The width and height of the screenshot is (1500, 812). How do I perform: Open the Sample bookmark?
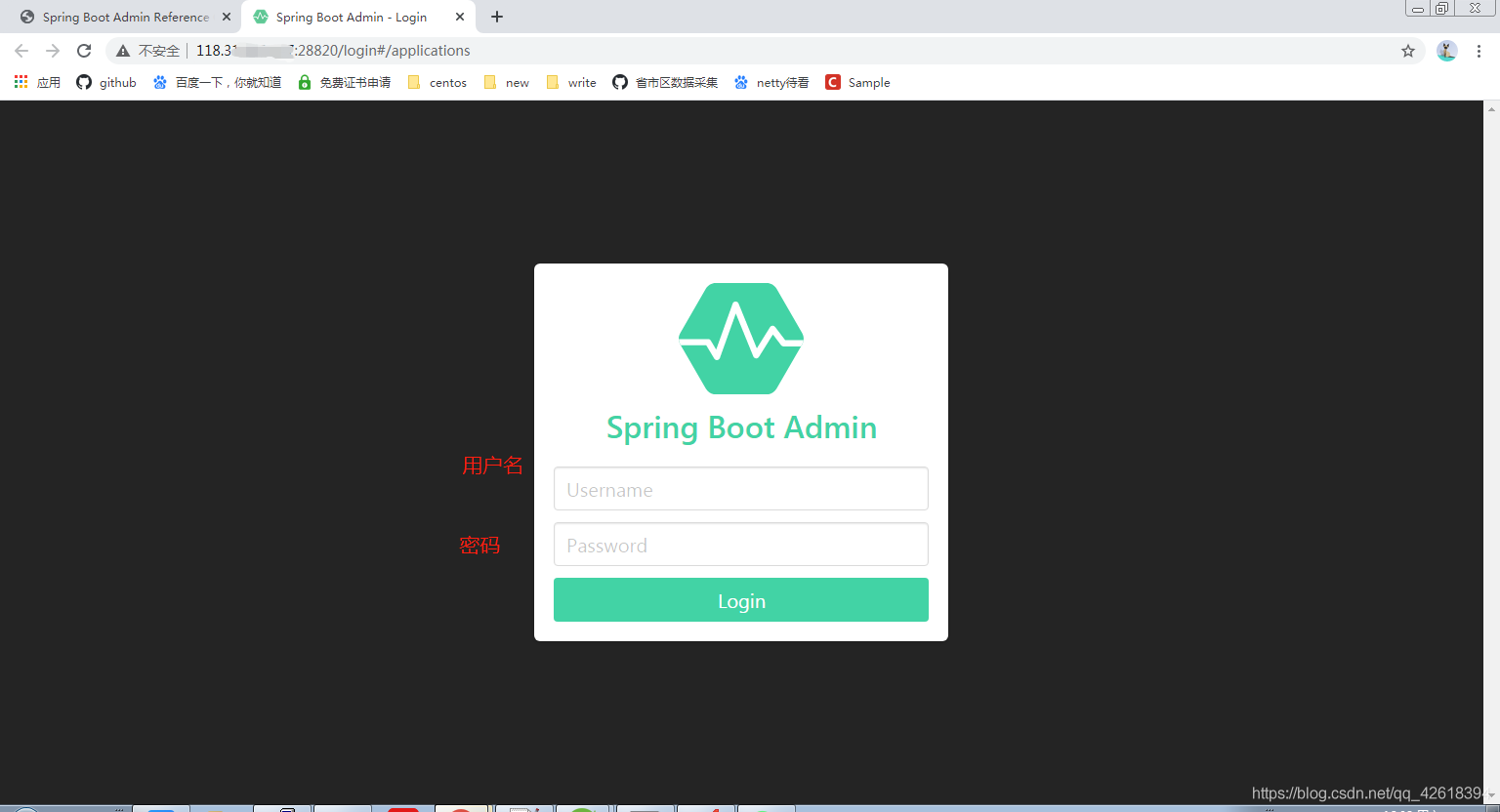pyautogui.click(x=857, y=82)
